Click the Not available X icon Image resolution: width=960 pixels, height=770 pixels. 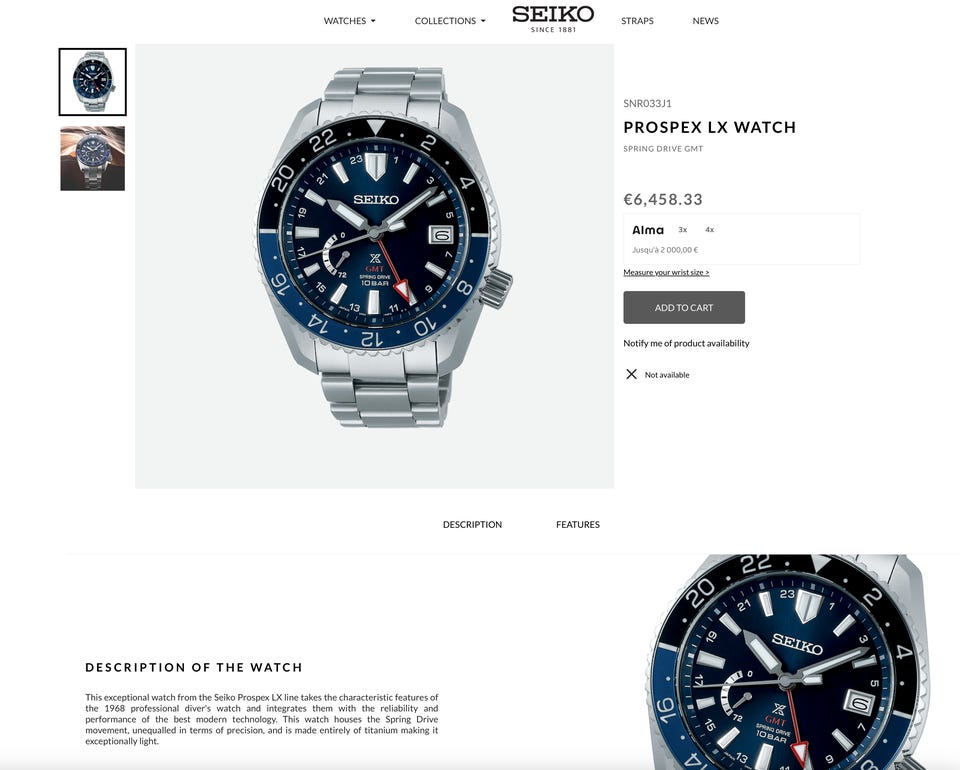(x=631, y=374)
